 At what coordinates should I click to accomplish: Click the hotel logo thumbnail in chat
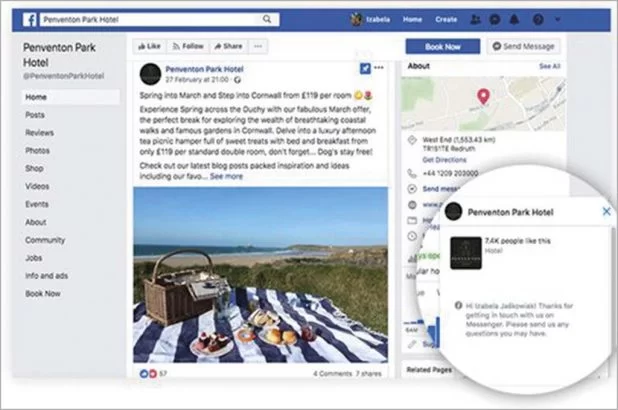pos(466,253)
